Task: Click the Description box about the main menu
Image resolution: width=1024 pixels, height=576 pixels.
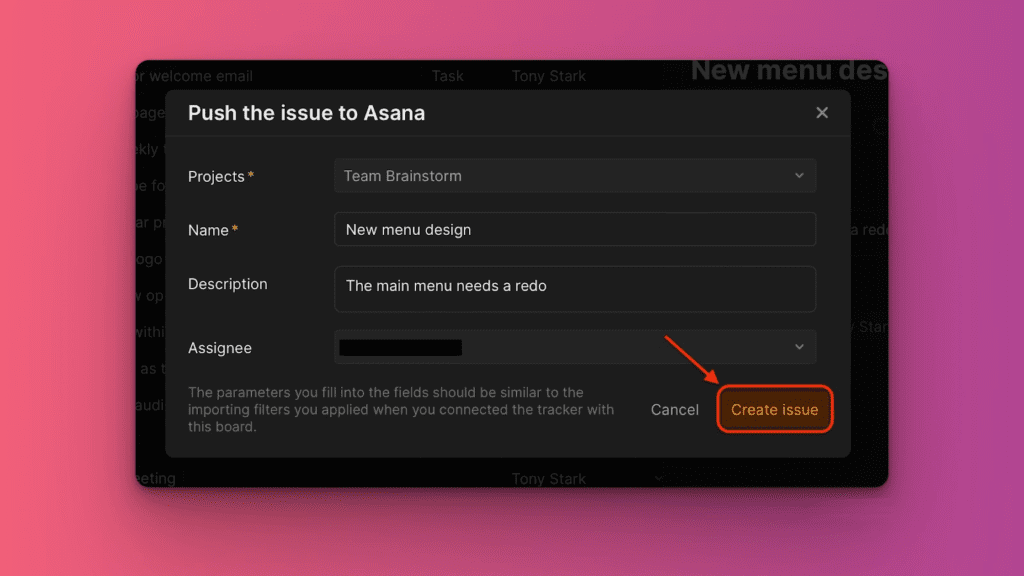Action: pos(574,288)
